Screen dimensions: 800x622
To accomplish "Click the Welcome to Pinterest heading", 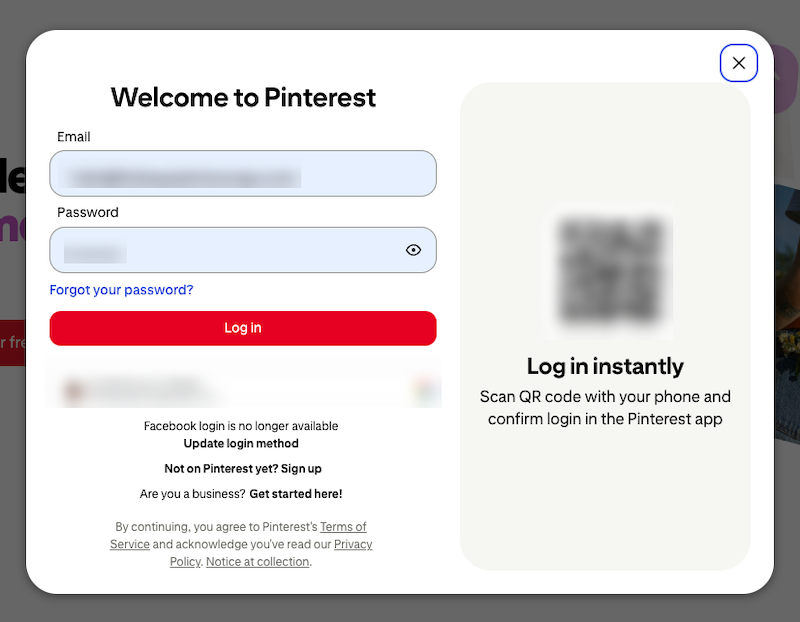I will tap(243, 98).
